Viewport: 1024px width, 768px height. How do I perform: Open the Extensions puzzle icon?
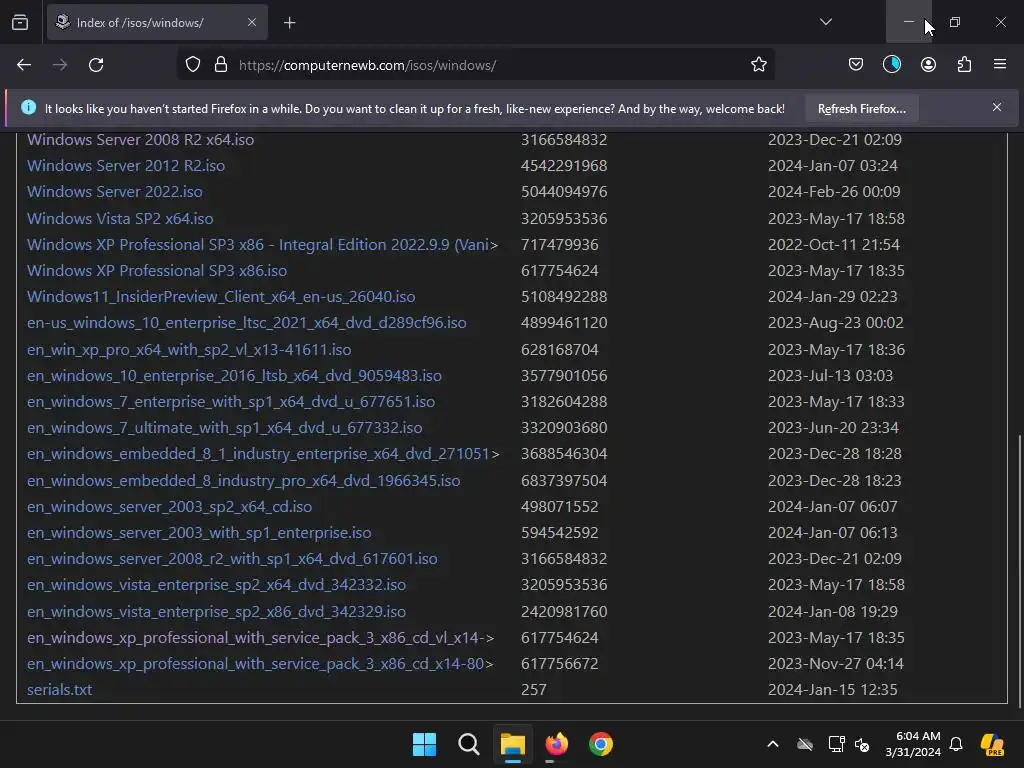(964, 65)
